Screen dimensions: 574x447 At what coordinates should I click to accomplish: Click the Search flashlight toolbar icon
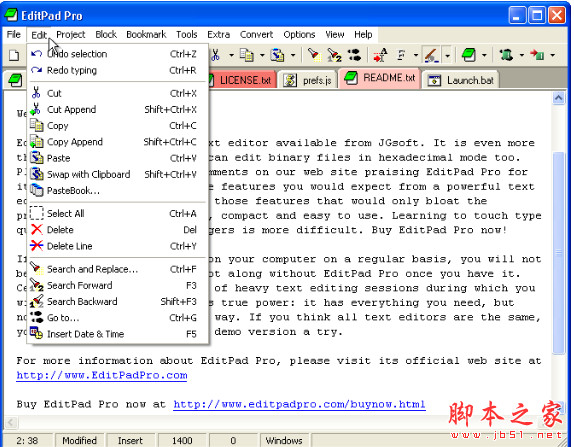314,55
